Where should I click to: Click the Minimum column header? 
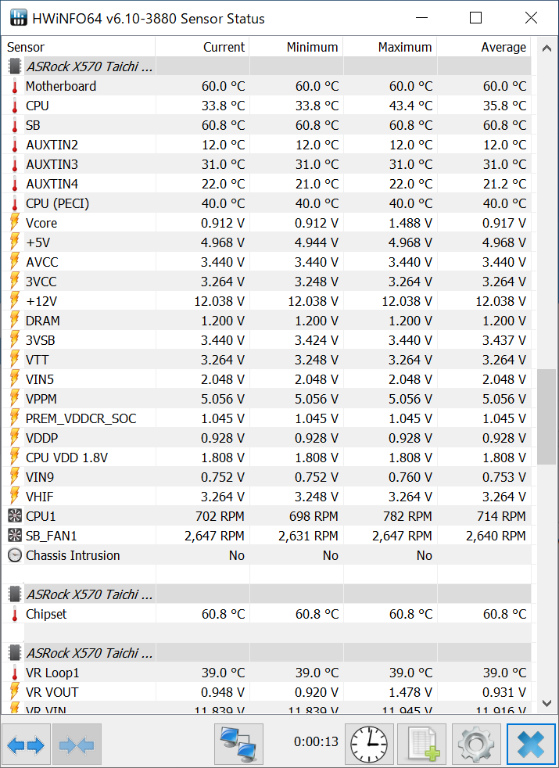[x=296, y=47]
